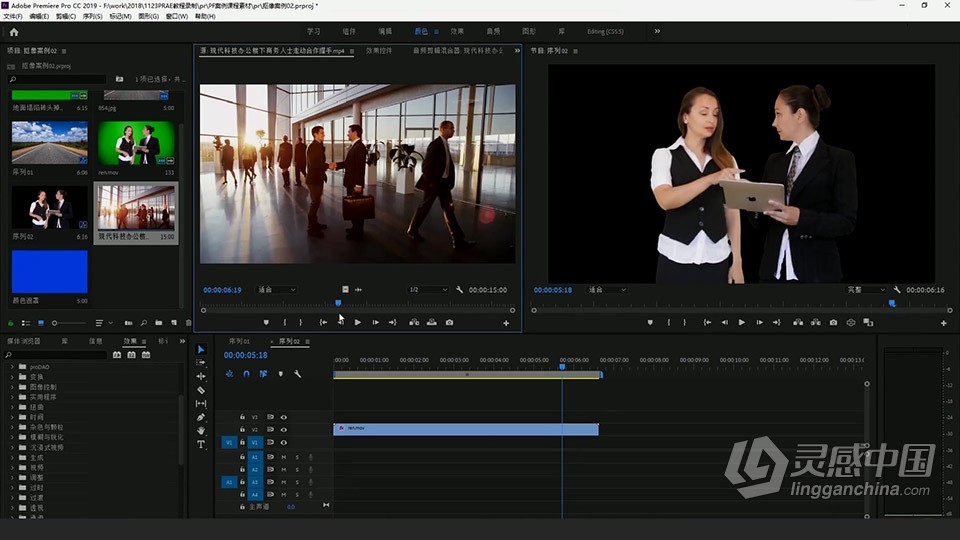Select the Ripple Edit tool
Viewport: 960px width, 540px height.
(201, 376)
